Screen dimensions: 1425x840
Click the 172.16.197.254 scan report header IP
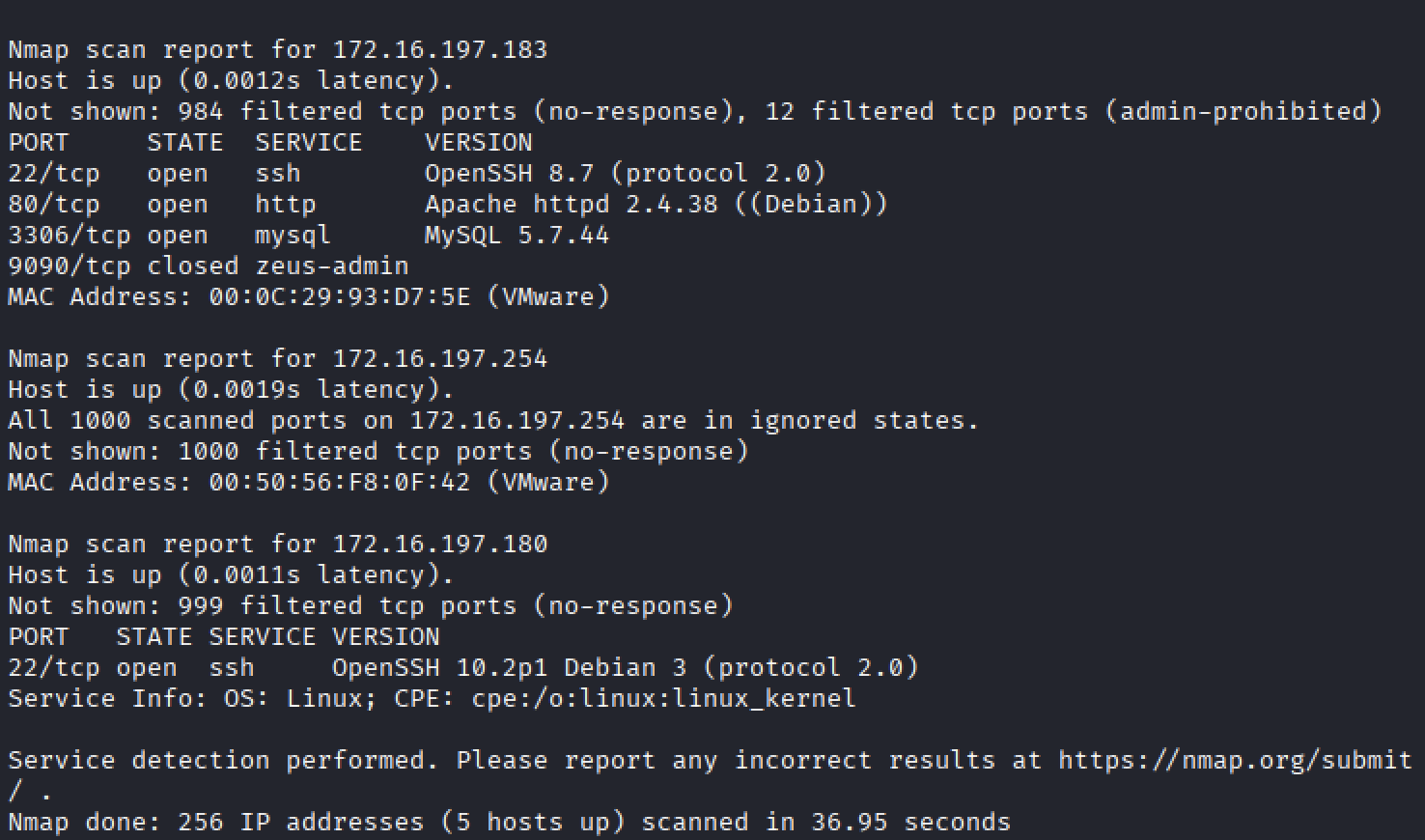click(x=439, y=359)
